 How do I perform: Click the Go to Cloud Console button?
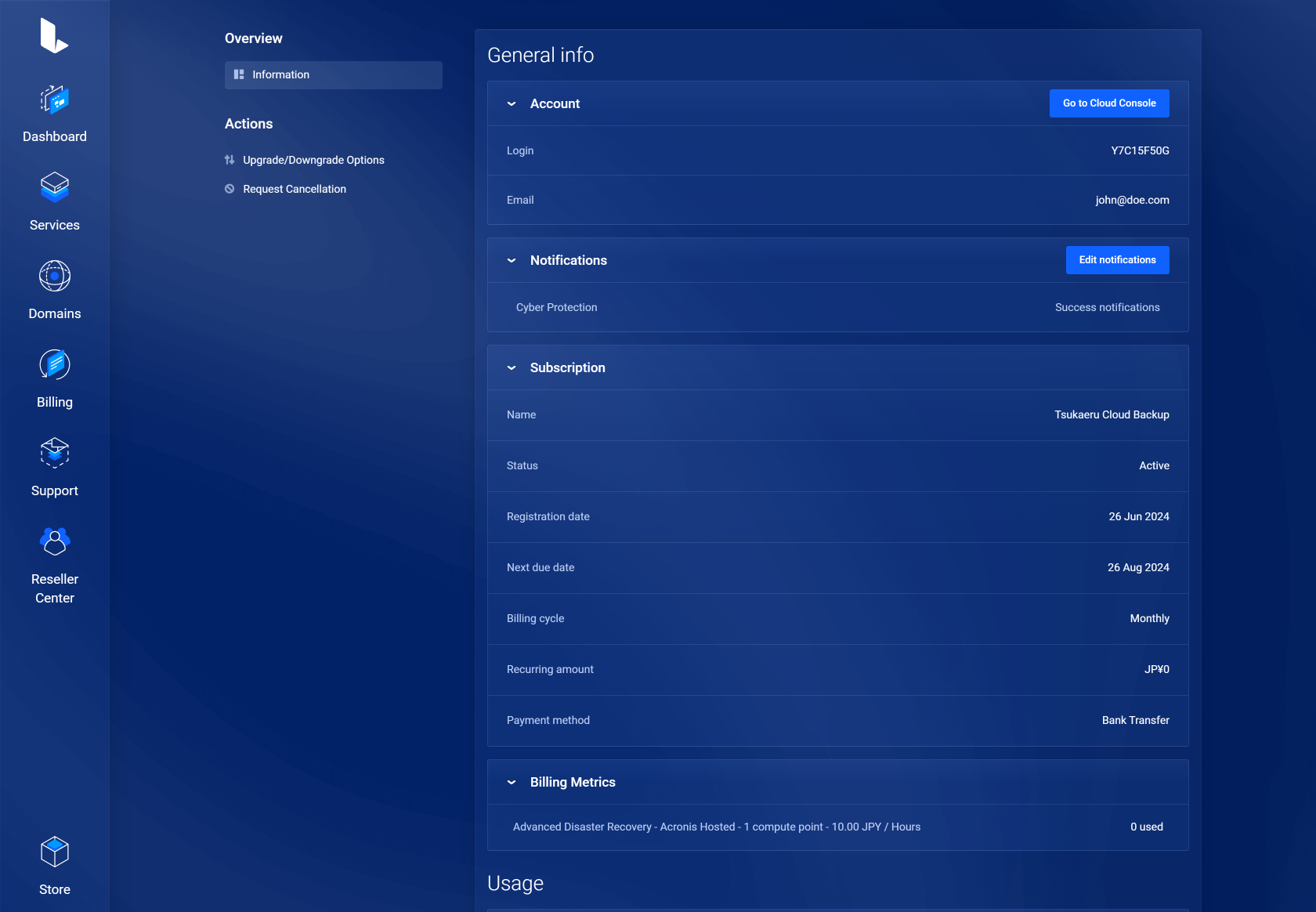(1109, 103)
